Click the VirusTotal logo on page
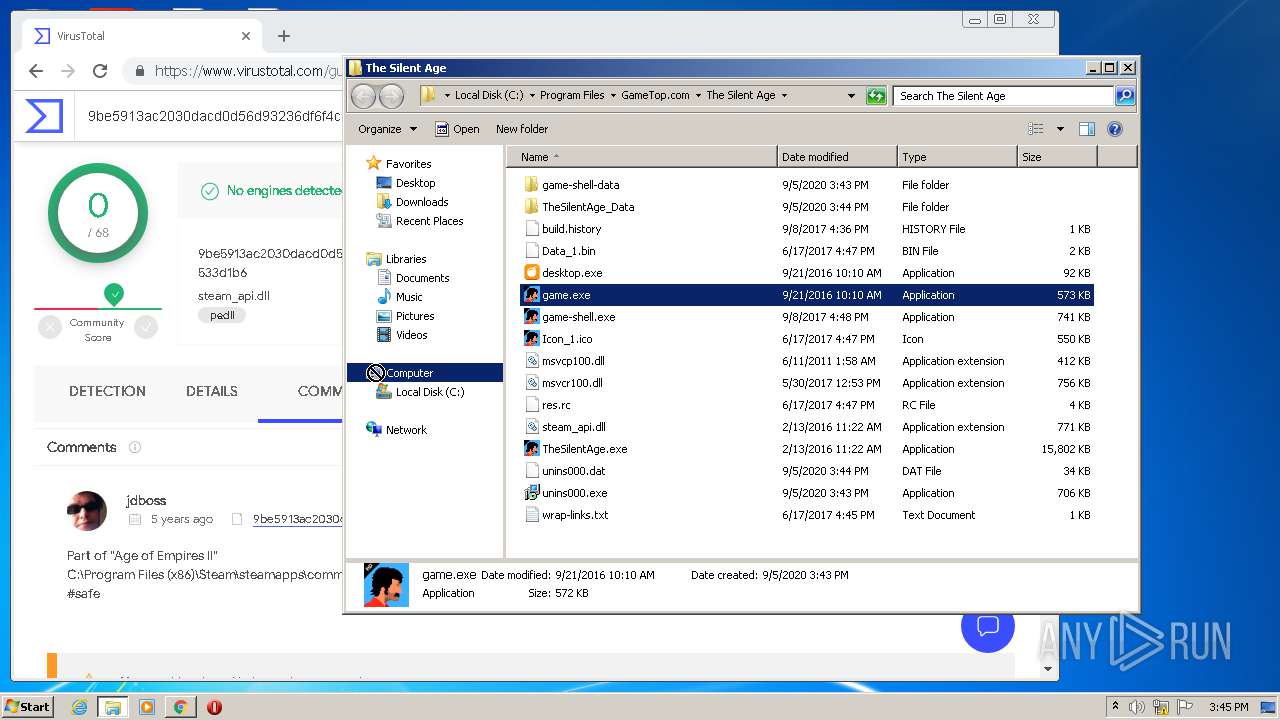Screen dimensions: 1280x720 44,115
